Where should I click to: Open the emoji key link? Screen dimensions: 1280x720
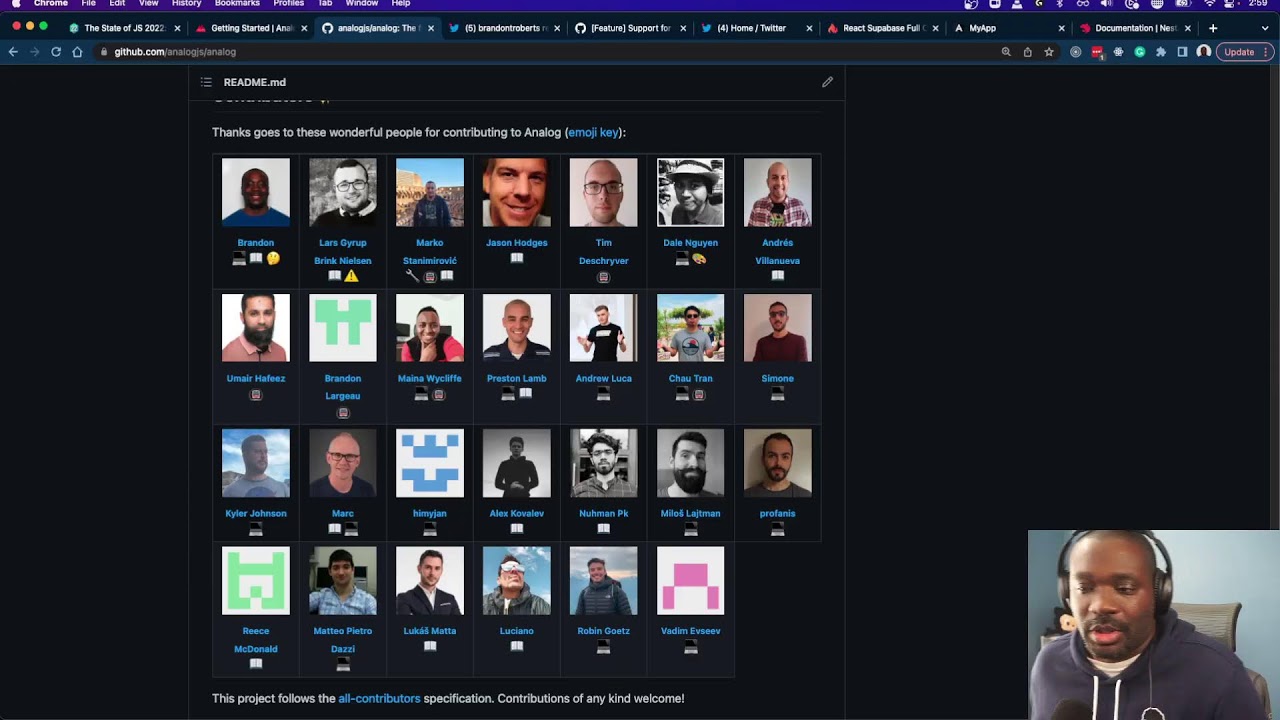(594, 132)
